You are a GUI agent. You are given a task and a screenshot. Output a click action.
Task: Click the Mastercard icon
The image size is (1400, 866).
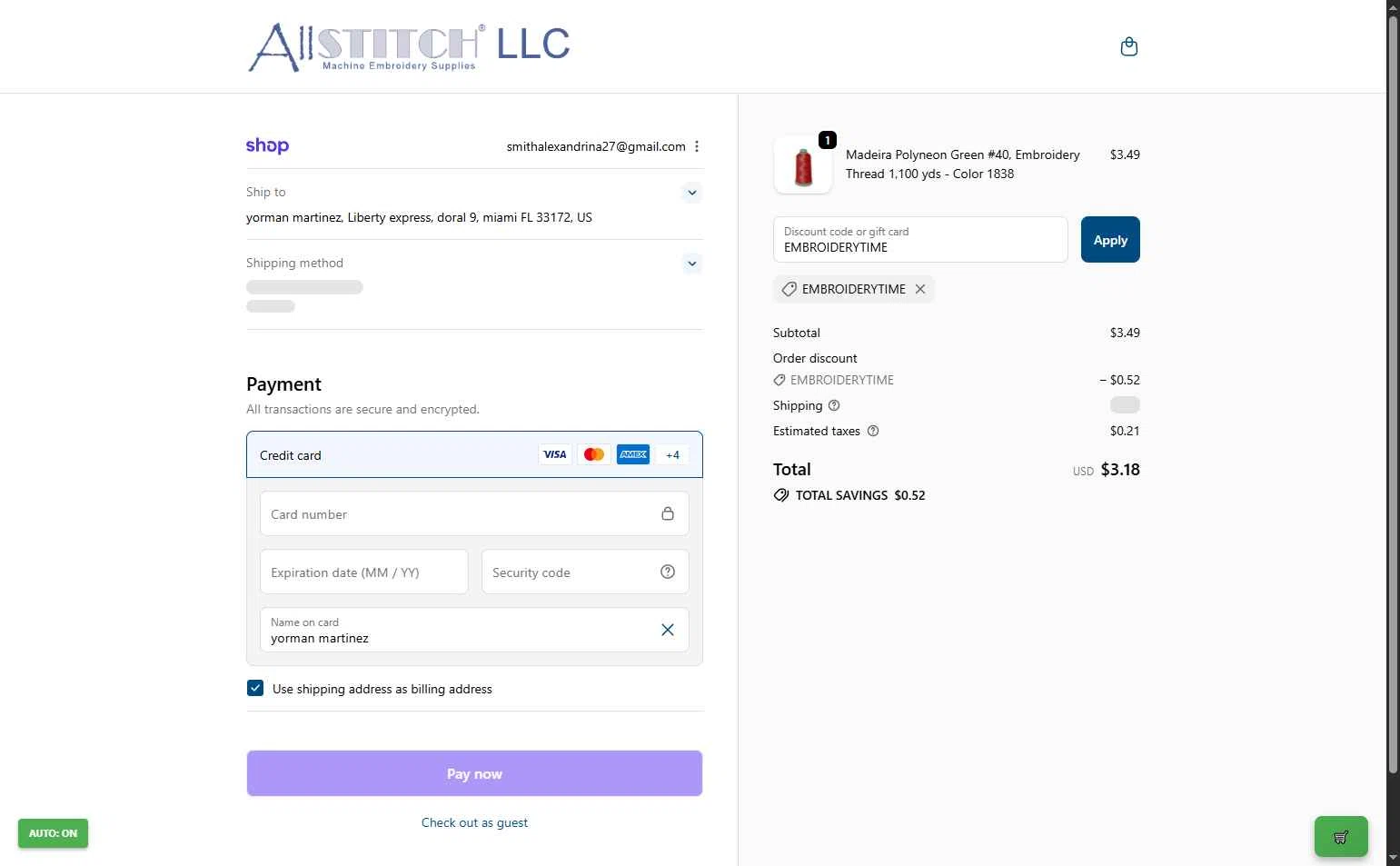point(594,454)
